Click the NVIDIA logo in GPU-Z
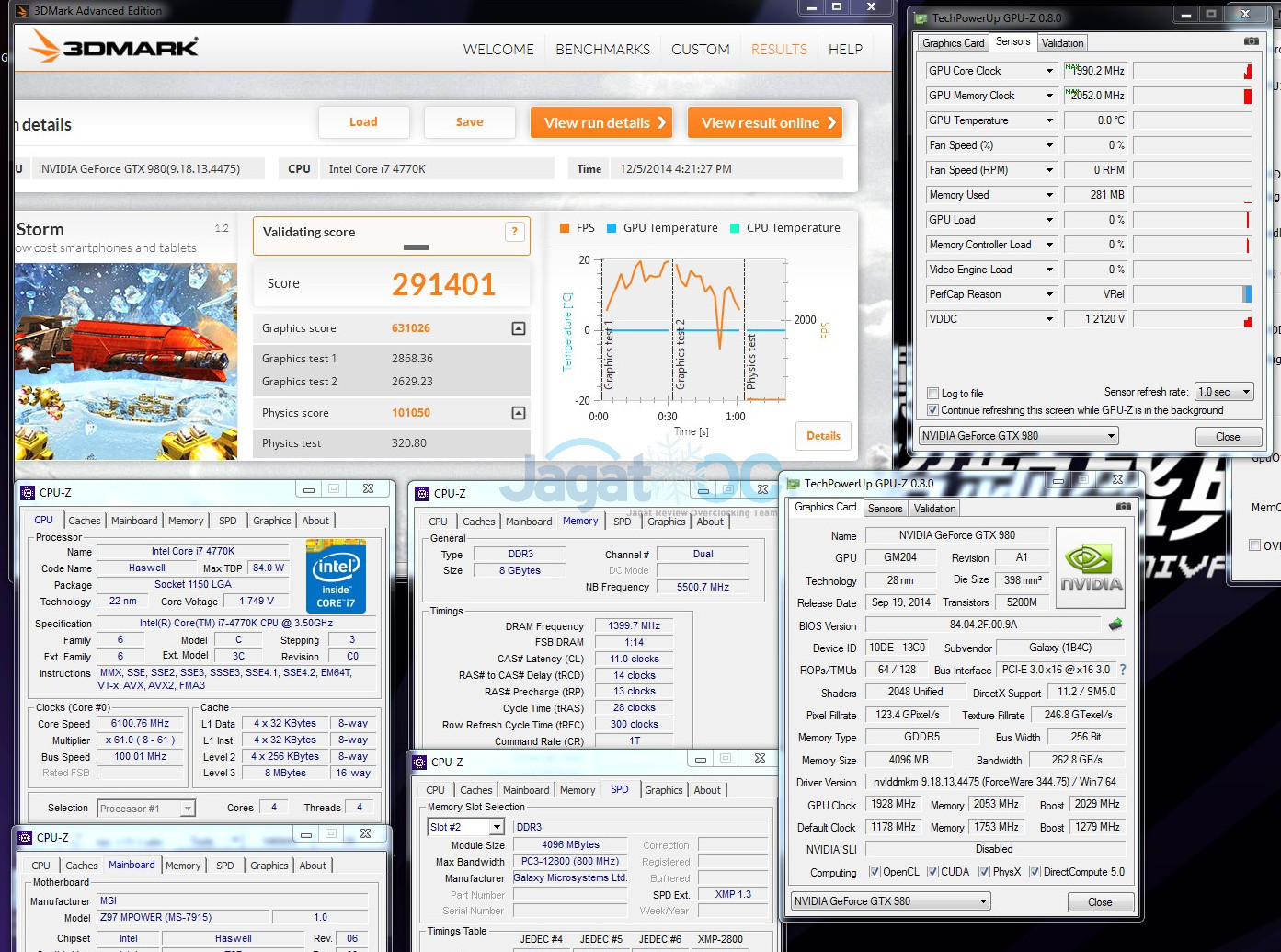This screenshot has height=952, width=1281. [x=1091, y=568]
